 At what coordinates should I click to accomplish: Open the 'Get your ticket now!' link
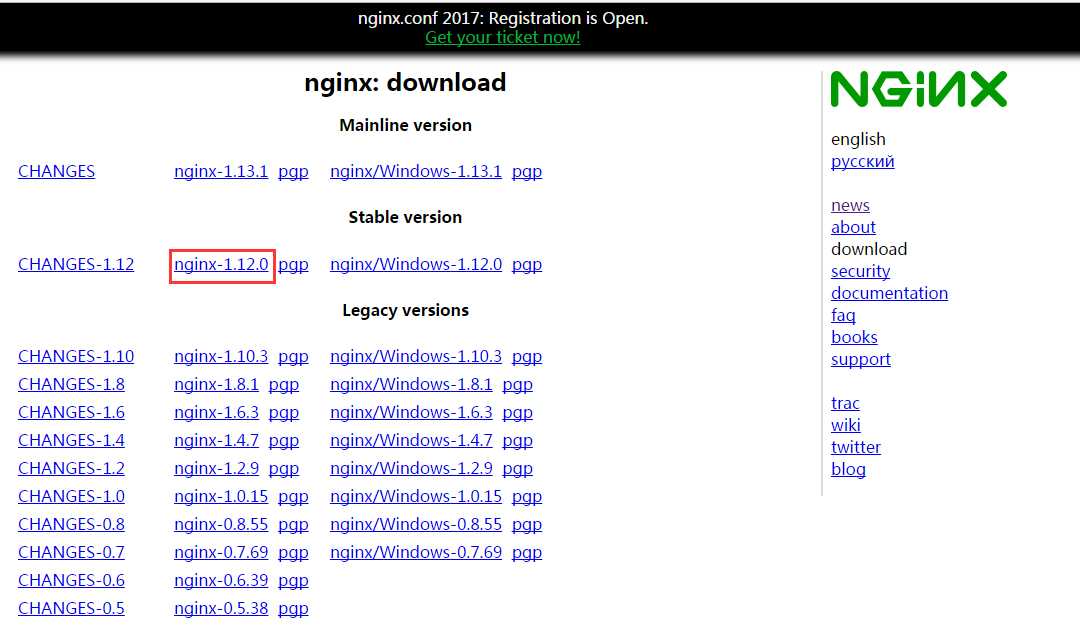(503, 37)
